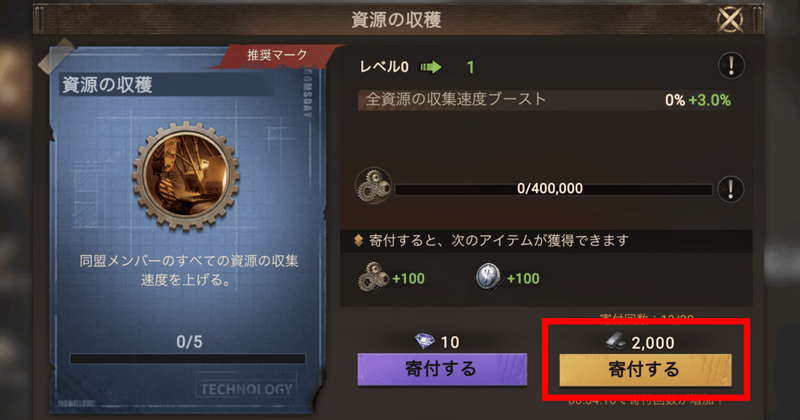Click the technology gear emblem image
800x420 pixels.
pos(186,176)
